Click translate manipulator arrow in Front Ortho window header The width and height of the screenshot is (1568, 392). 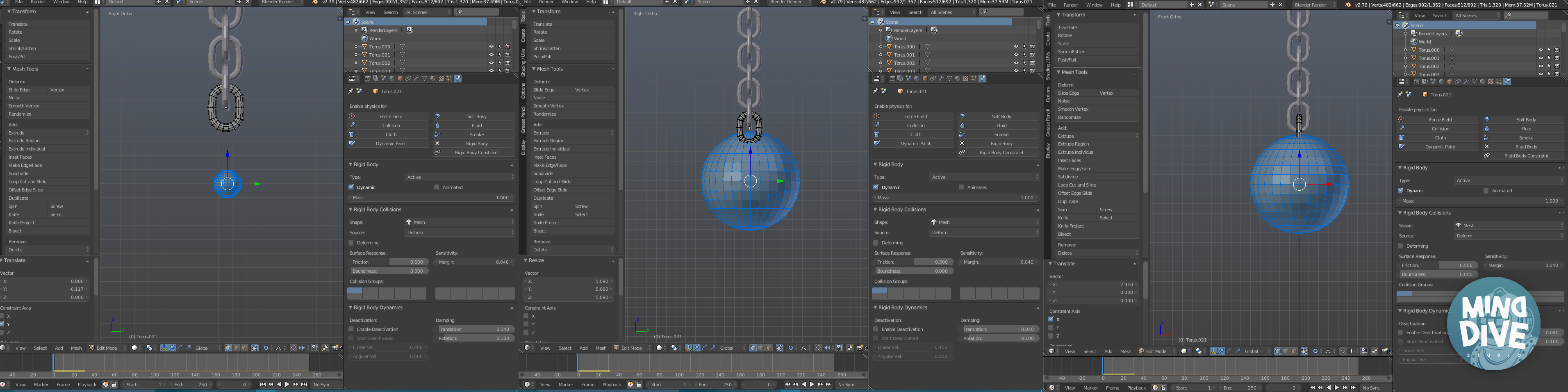pos(1221,351)
